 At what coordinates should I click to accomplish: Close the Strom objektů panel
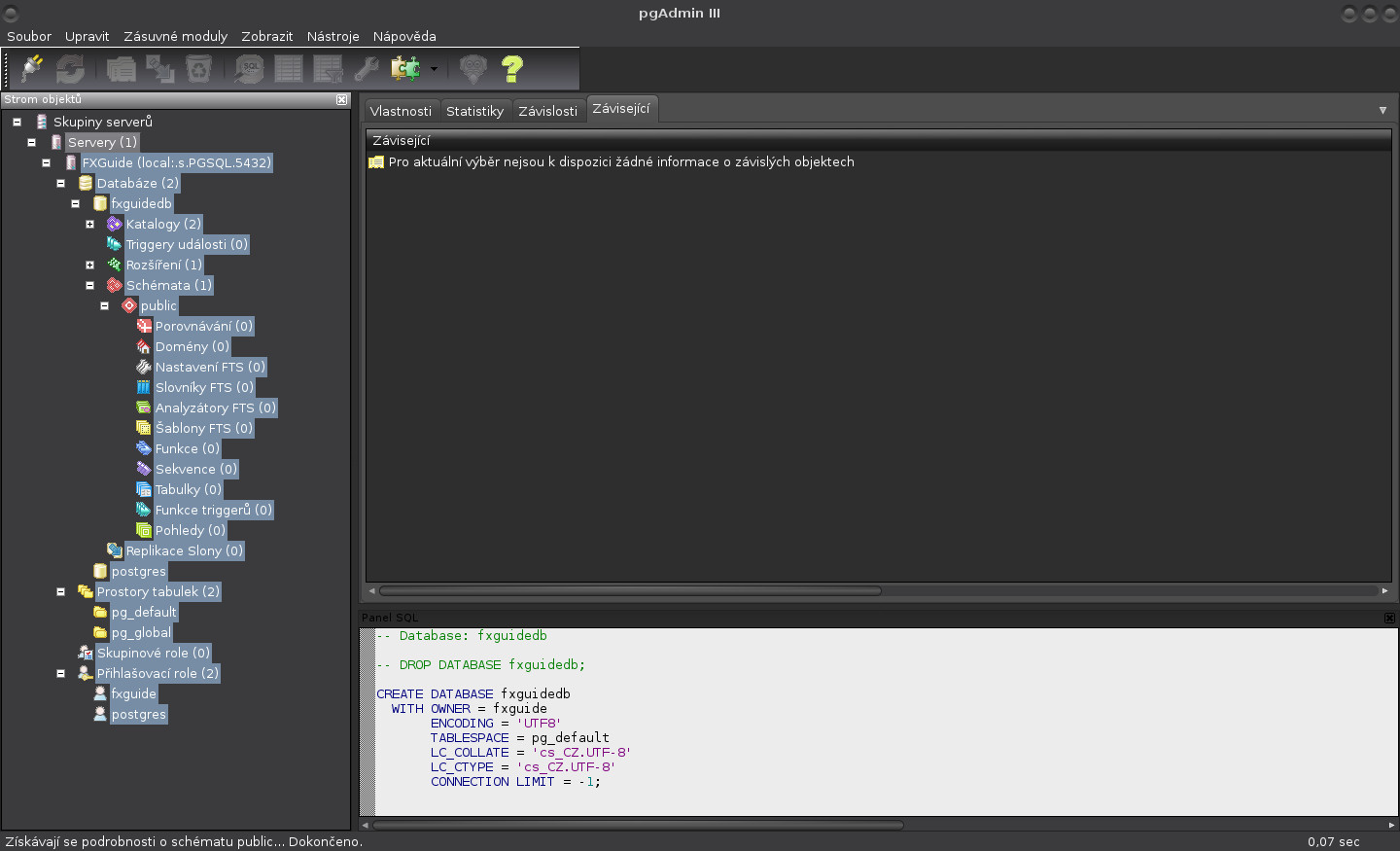point(341,99)
